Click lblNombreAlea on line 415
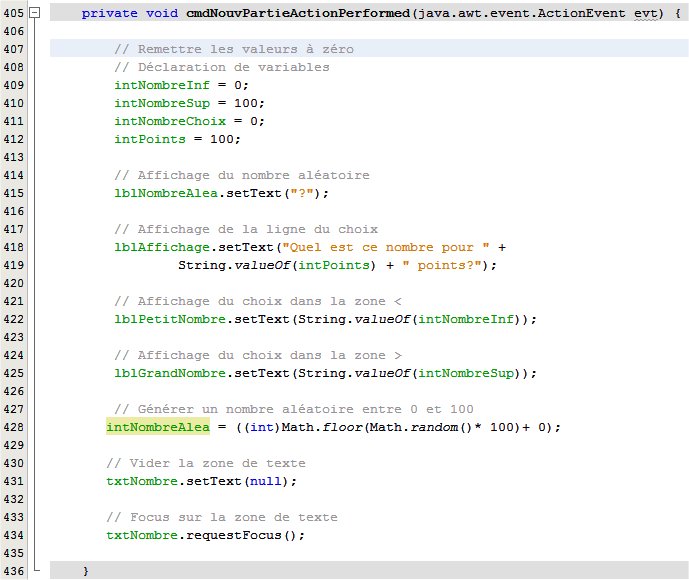689x580 pixels. (x=166, y=193)
